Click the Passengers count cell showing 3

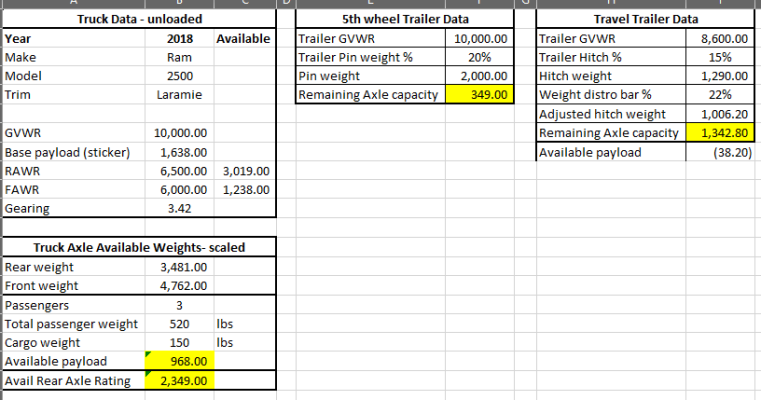(180, 305)
